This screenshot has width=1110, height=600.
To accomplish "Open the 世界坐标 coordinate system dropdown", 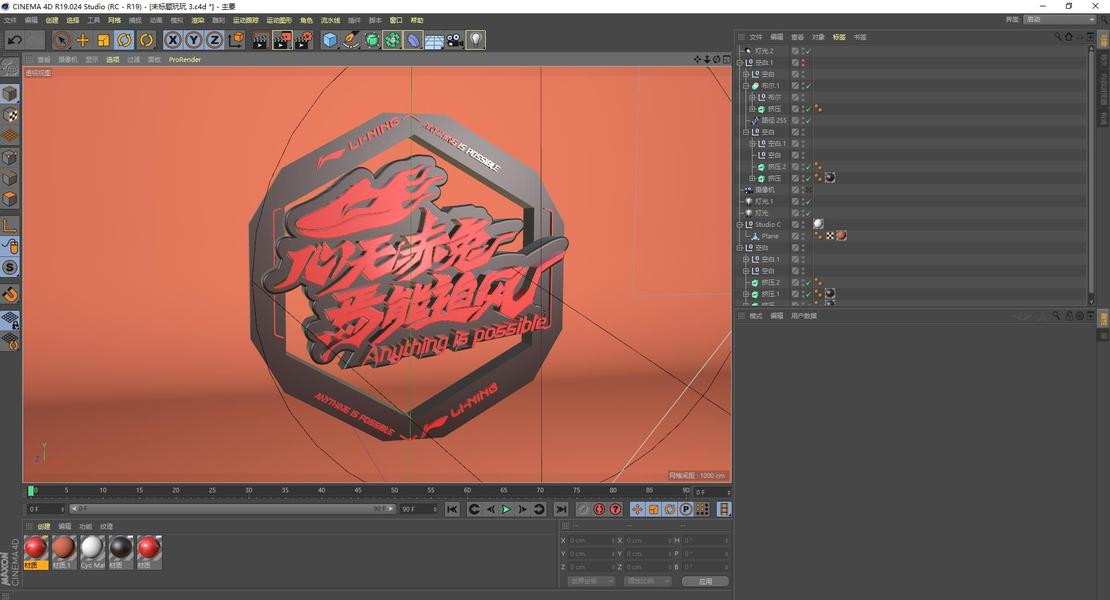I will pos(590,581).
